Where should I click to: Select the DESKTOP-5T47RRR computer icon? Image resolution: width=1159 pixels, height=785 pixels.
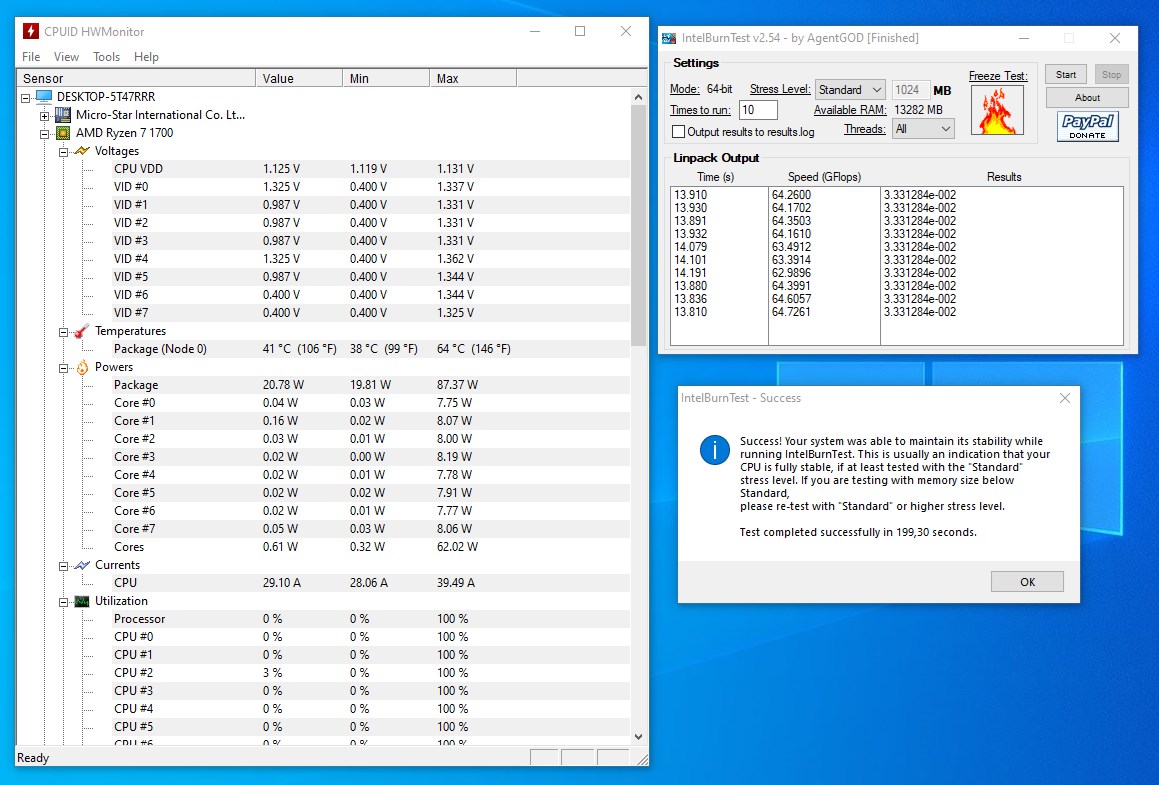(x=44, y=97)
